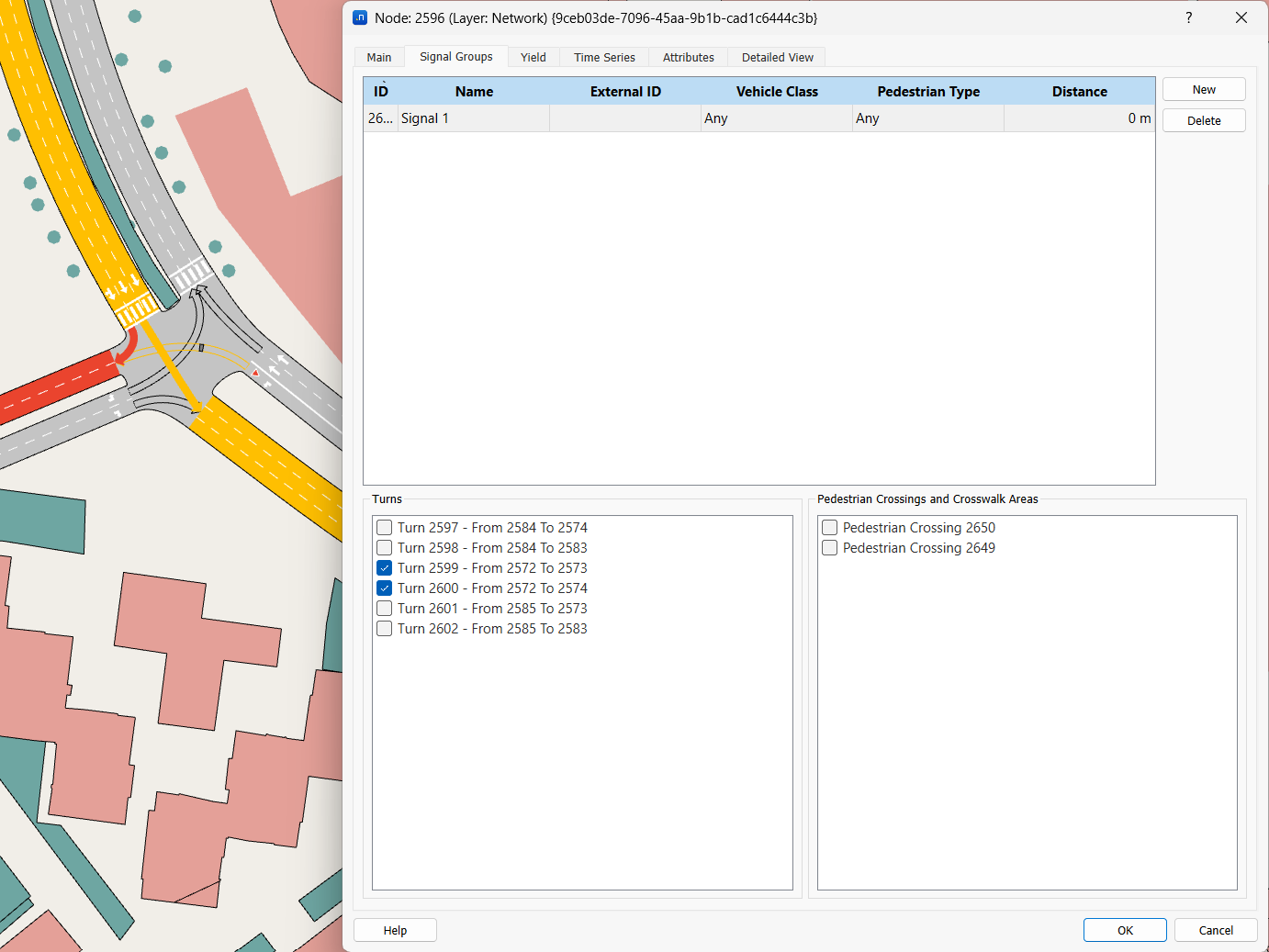1269x952 pixels.
Task: Sort signal groups by ID column header
Action: 381,92
